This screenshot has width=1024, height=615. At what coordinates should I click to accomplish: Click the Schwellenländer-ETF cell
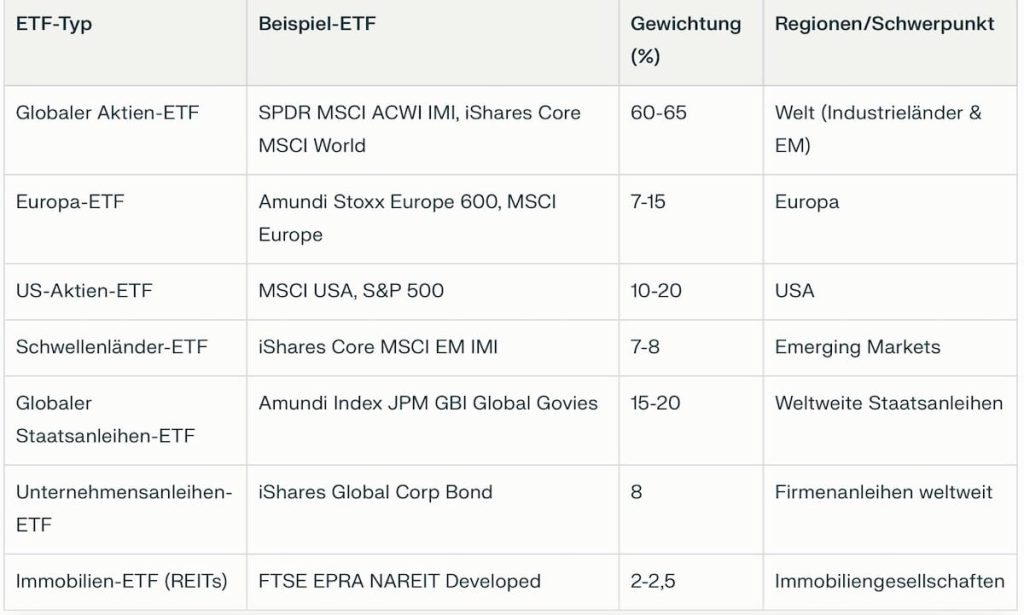pos(112,347)
